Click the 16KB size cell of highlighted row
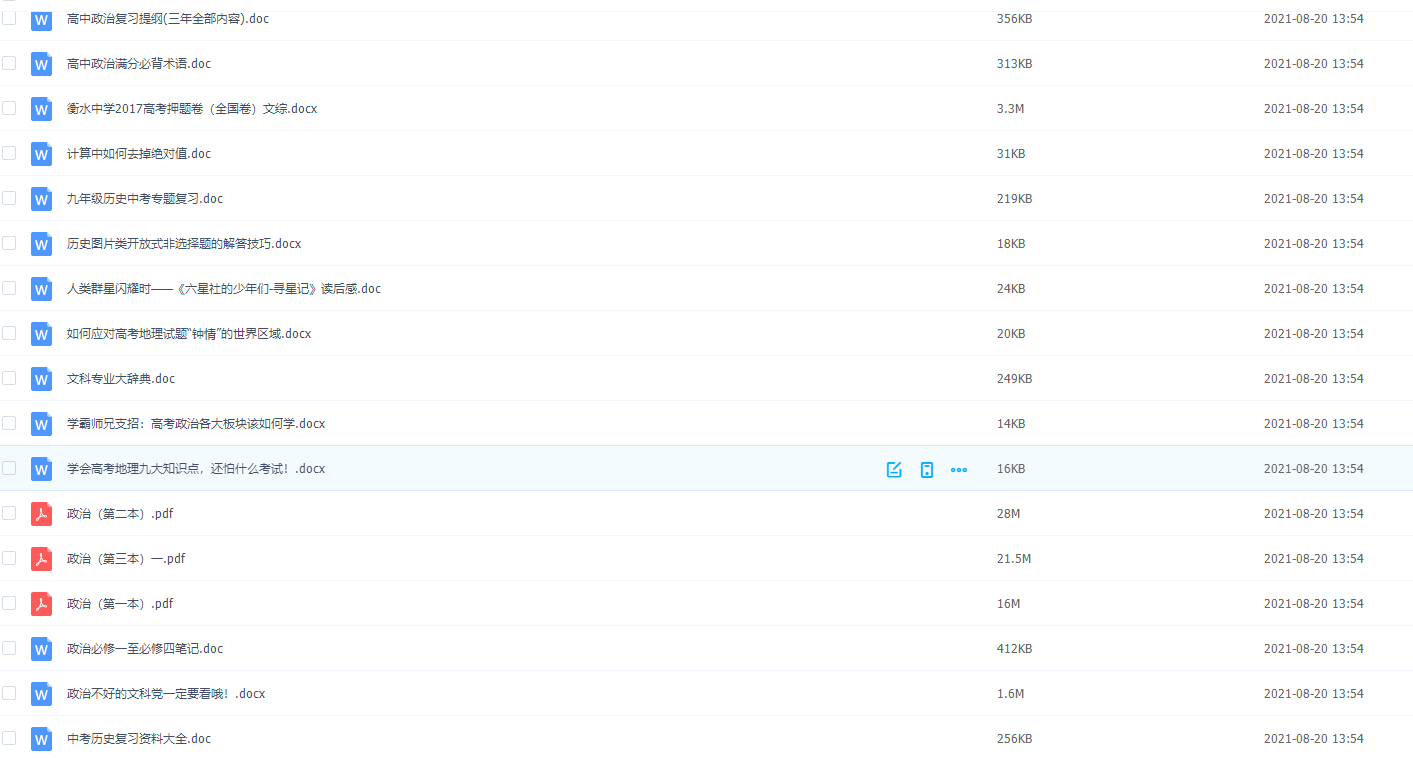Viewport: 1413px width, 758px height. (x=1011, y=469)
